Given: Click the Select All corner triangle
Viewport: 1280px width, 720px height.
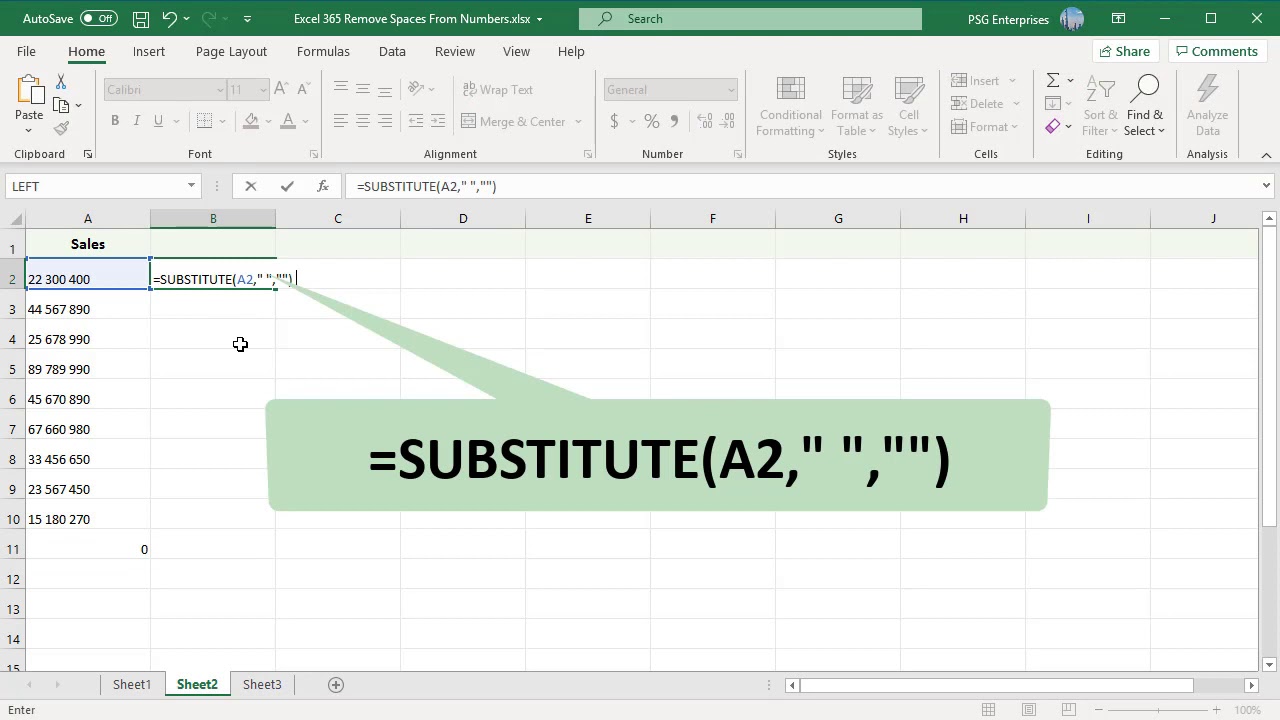Looking at the screenshot, I should (x=13, y=219).
